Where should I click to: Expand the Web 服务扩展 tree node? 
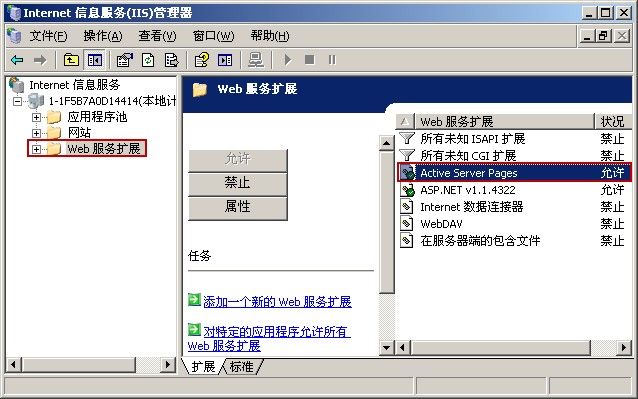click(x=36, y=149)
